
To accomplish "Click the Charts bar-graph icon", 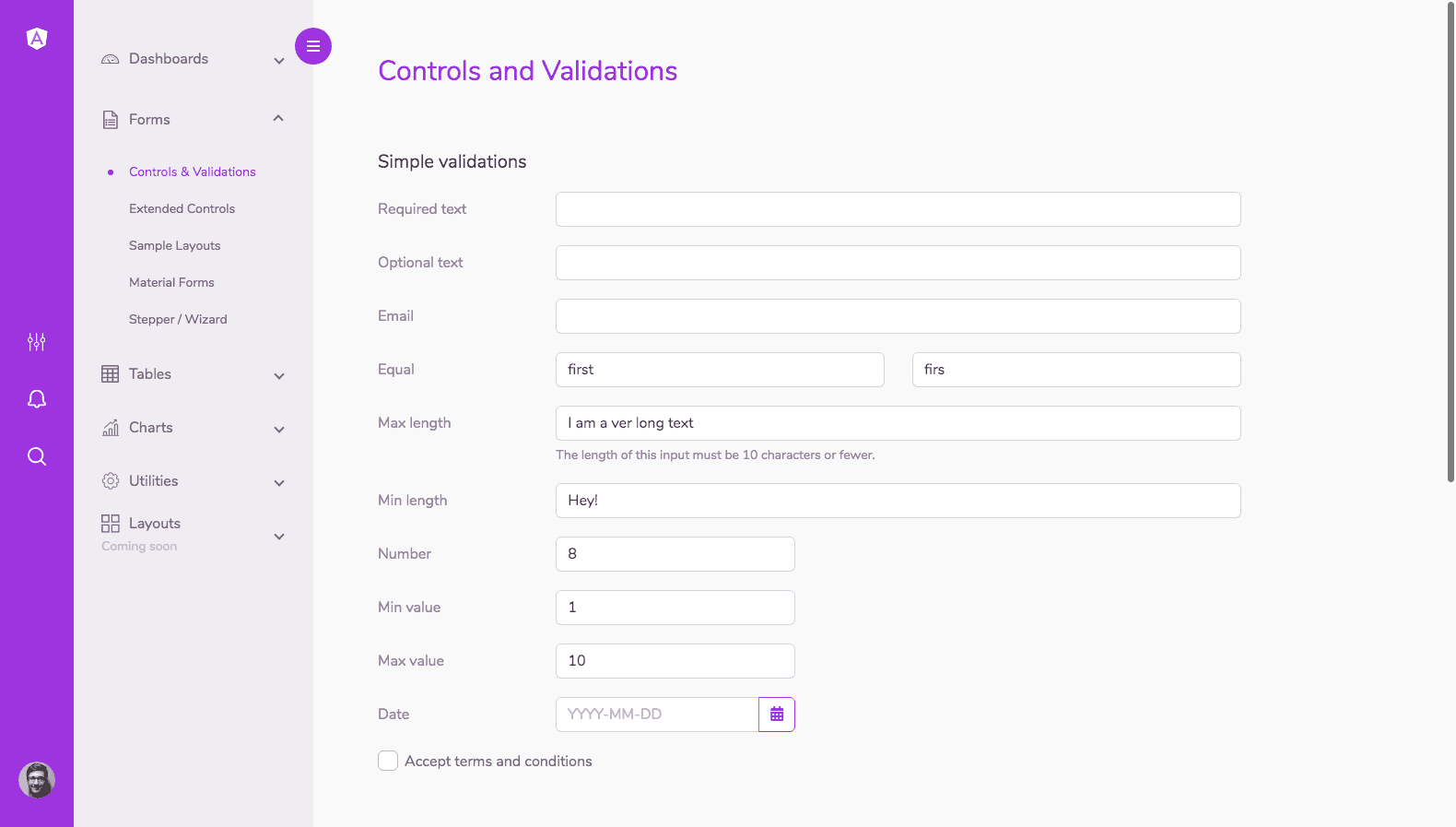I will point(110,427).
